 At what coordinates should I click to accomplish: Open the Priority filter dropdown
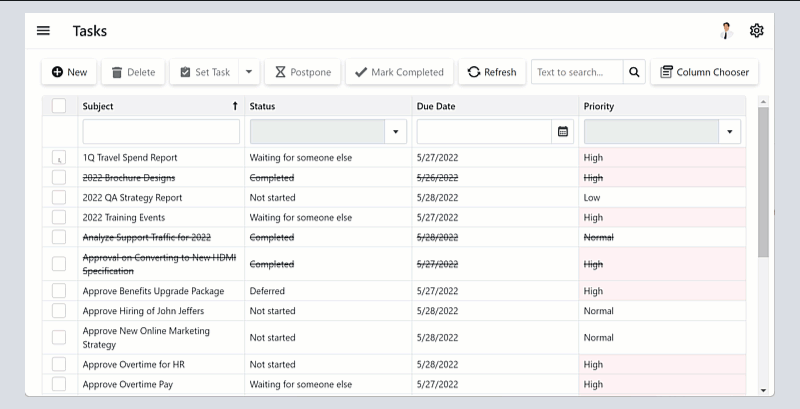(730, 132)
